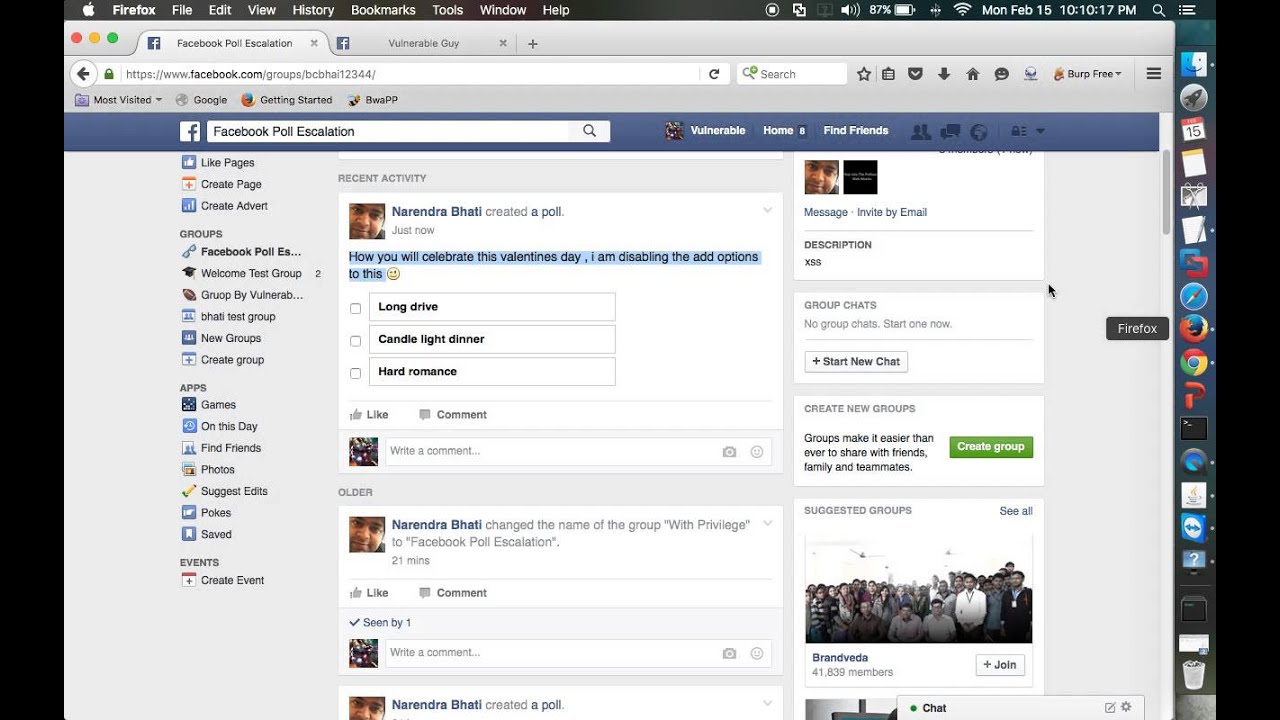Click Start New Chat button
1280x720 pixels.
(856, 361)
